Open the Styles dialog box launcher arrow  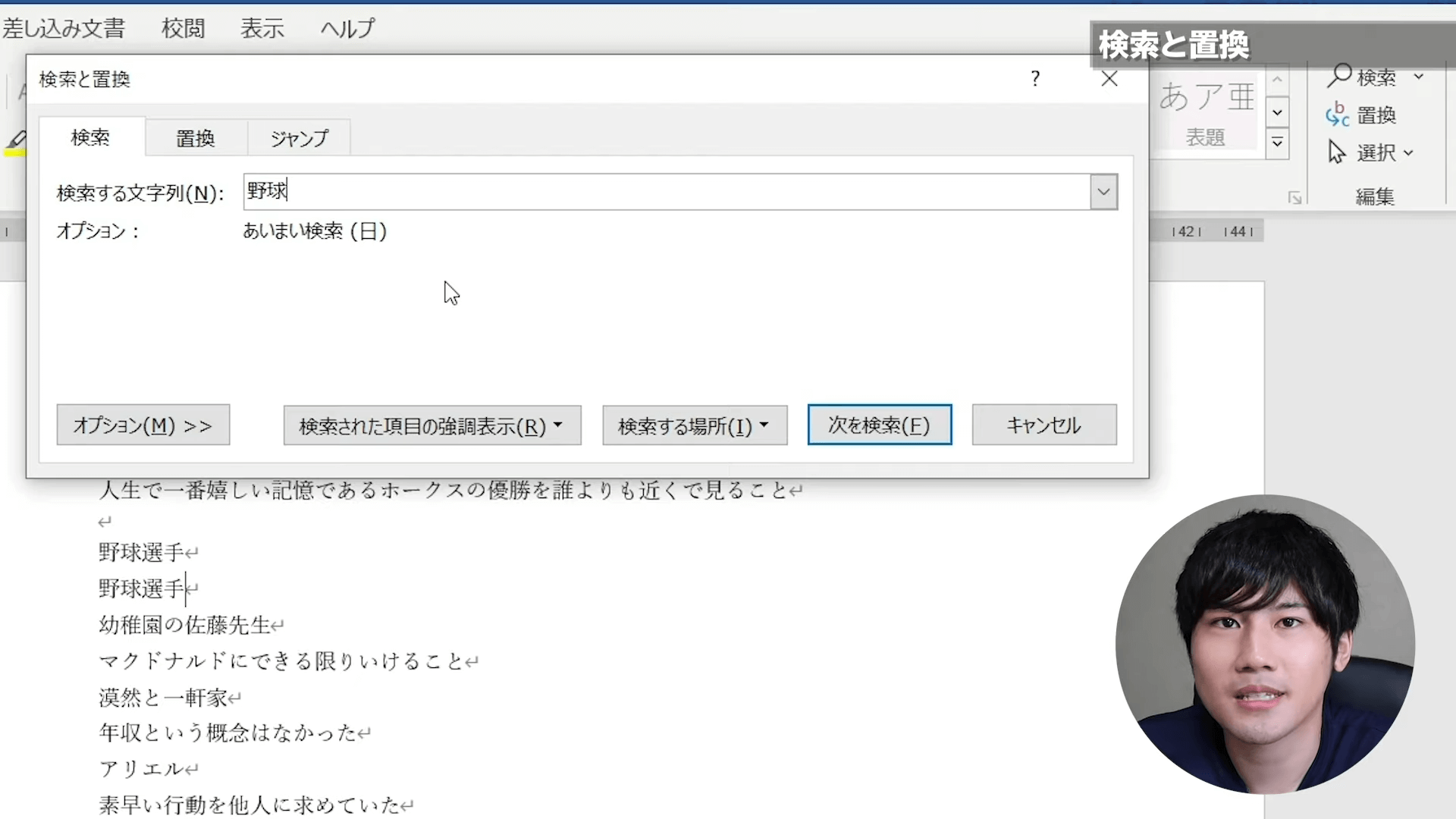pos(1295,198)
